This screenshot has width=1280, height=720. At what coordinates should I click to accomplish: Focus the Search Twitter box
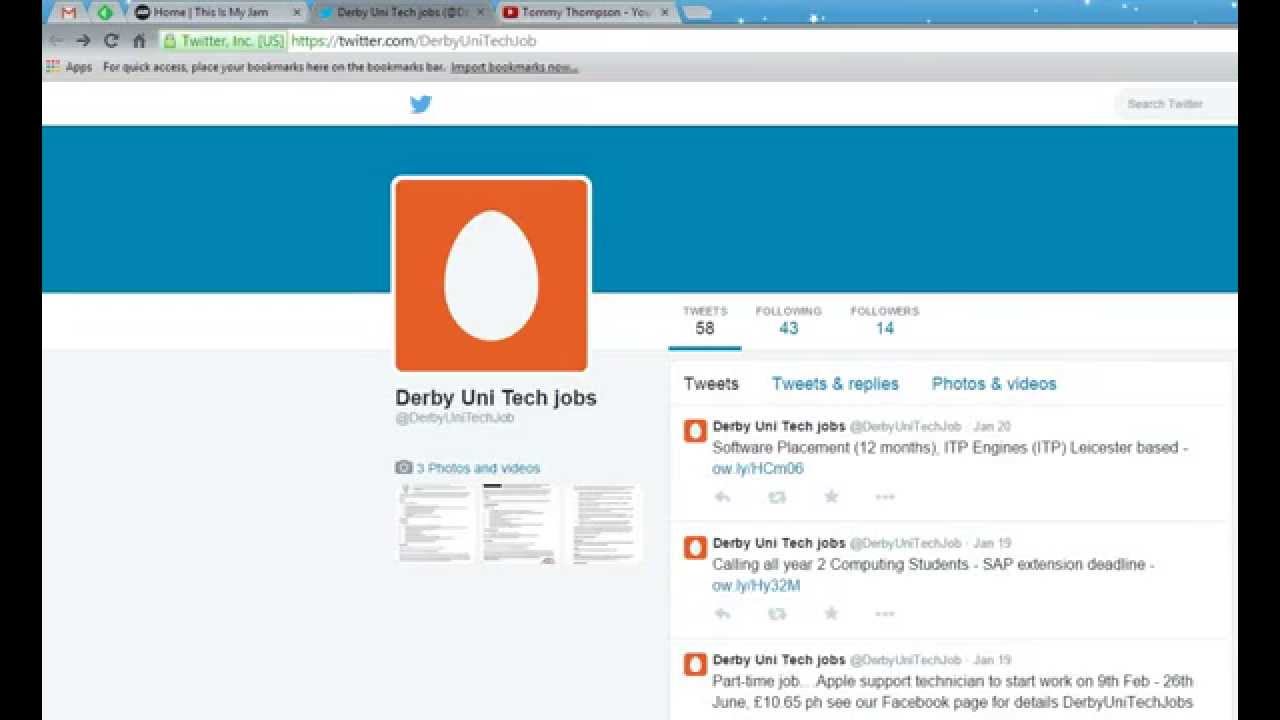pyautogui.click(x=1176, y=104)
